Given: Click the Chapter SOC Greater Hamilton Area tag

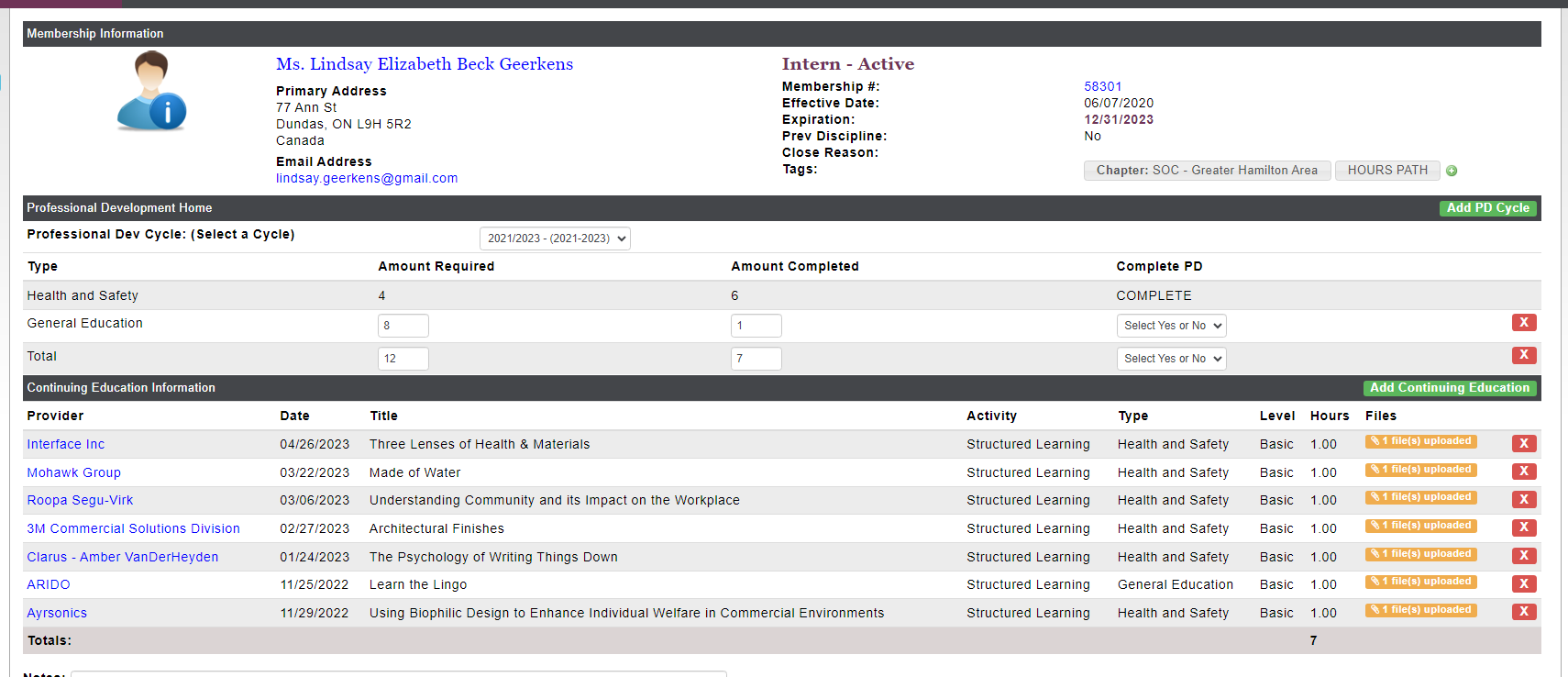Looking at the screenshot, I should pos(1207,171).
